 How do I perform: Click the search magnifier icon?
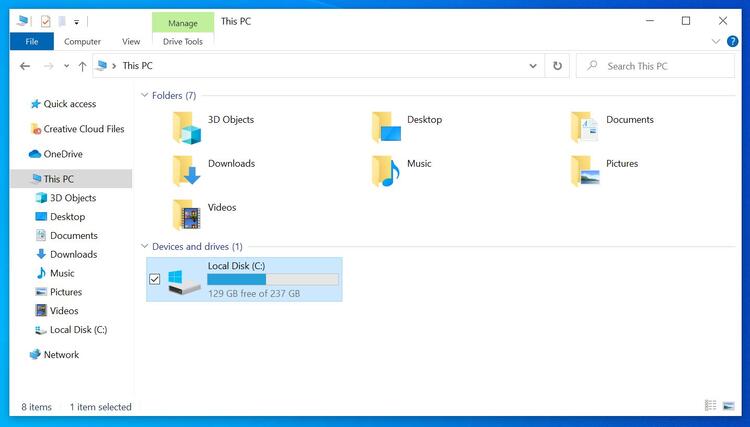pyautogui.click(x=592, y=66)
